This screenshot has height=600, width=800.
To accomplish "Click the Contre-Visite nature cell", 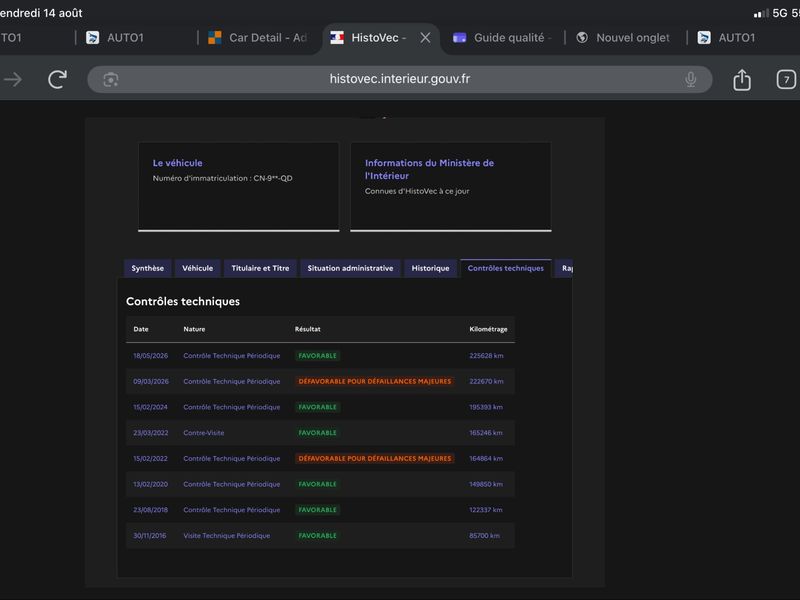I will 204,433.
